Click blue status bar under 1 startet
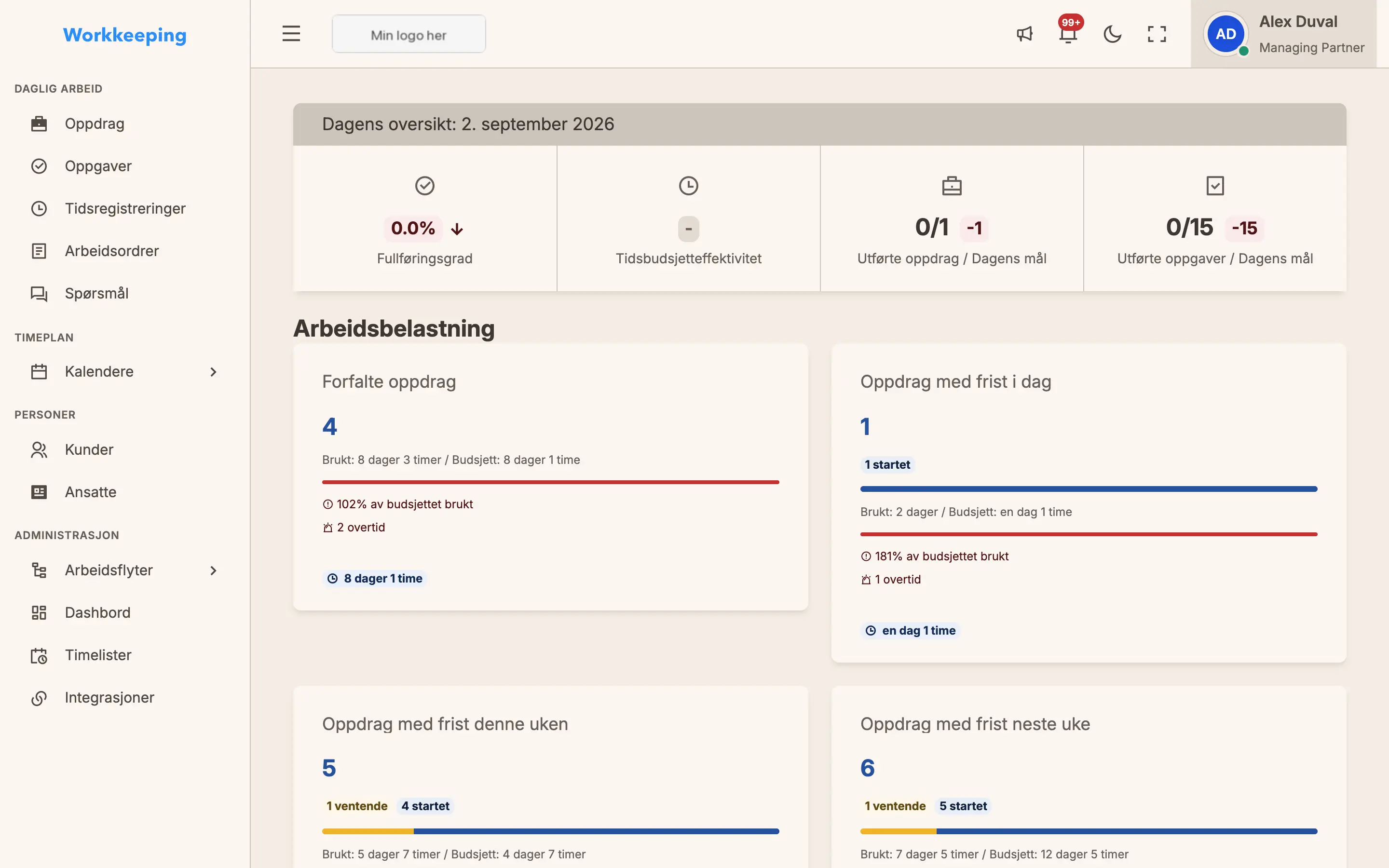The height and width of the screenshot is (868, 1389). pos(1088,489)
